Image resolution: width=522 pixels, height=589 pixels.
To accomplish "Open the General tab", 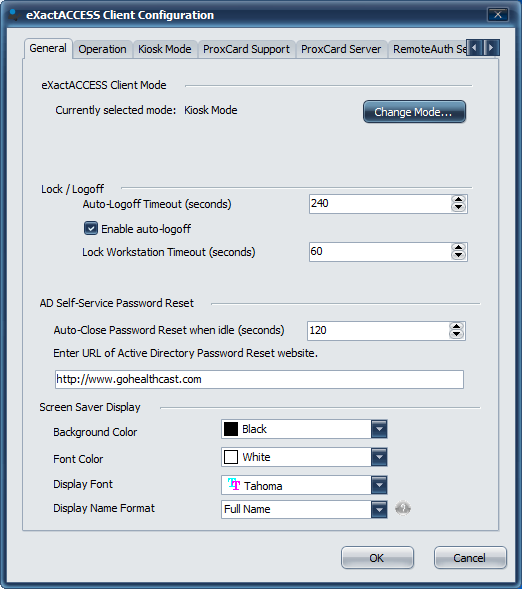I will pyautogui.click(x=48, y=48).
